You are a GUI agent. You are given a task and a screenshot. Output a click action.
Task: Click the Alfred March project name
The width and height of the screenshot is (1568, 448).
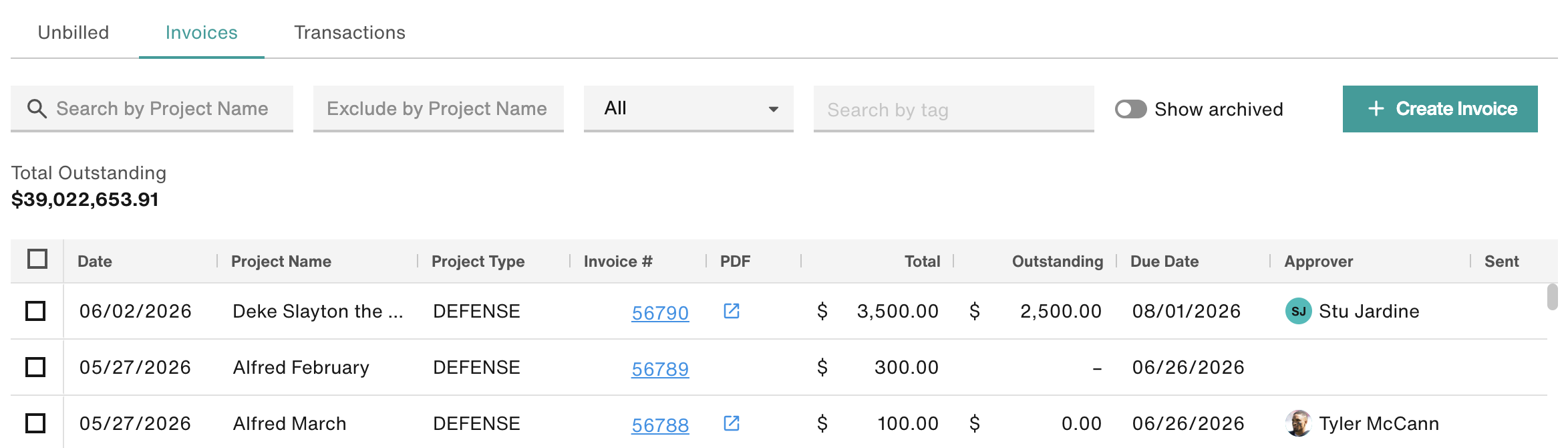pos(289,423)
